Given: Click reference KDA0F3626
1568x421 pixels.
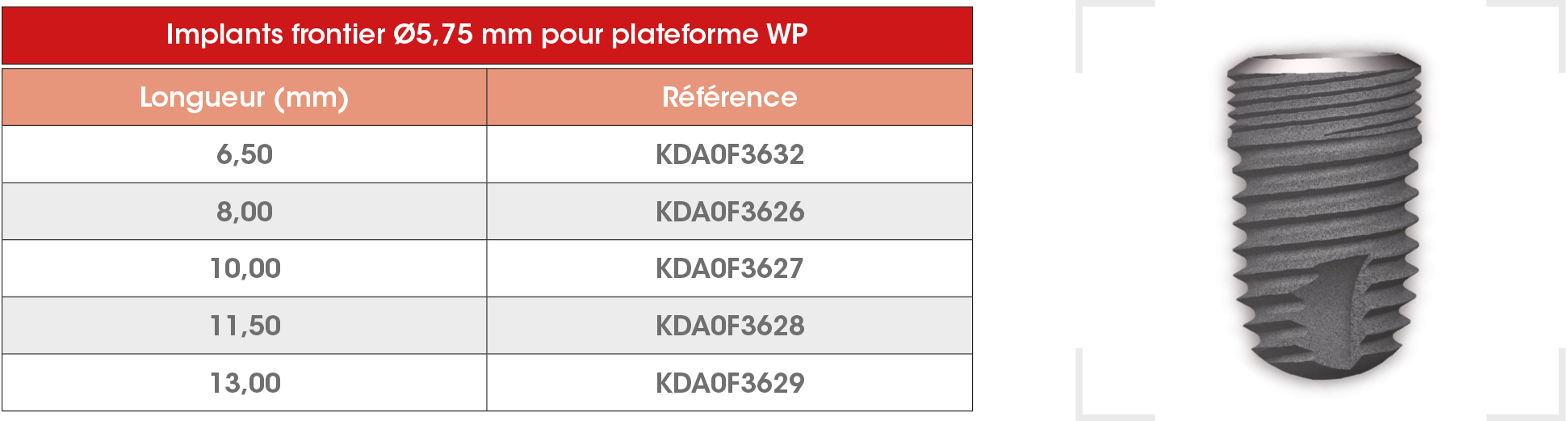Looking at the screenshot, I should pyautogui.click(x=730, y=212).
